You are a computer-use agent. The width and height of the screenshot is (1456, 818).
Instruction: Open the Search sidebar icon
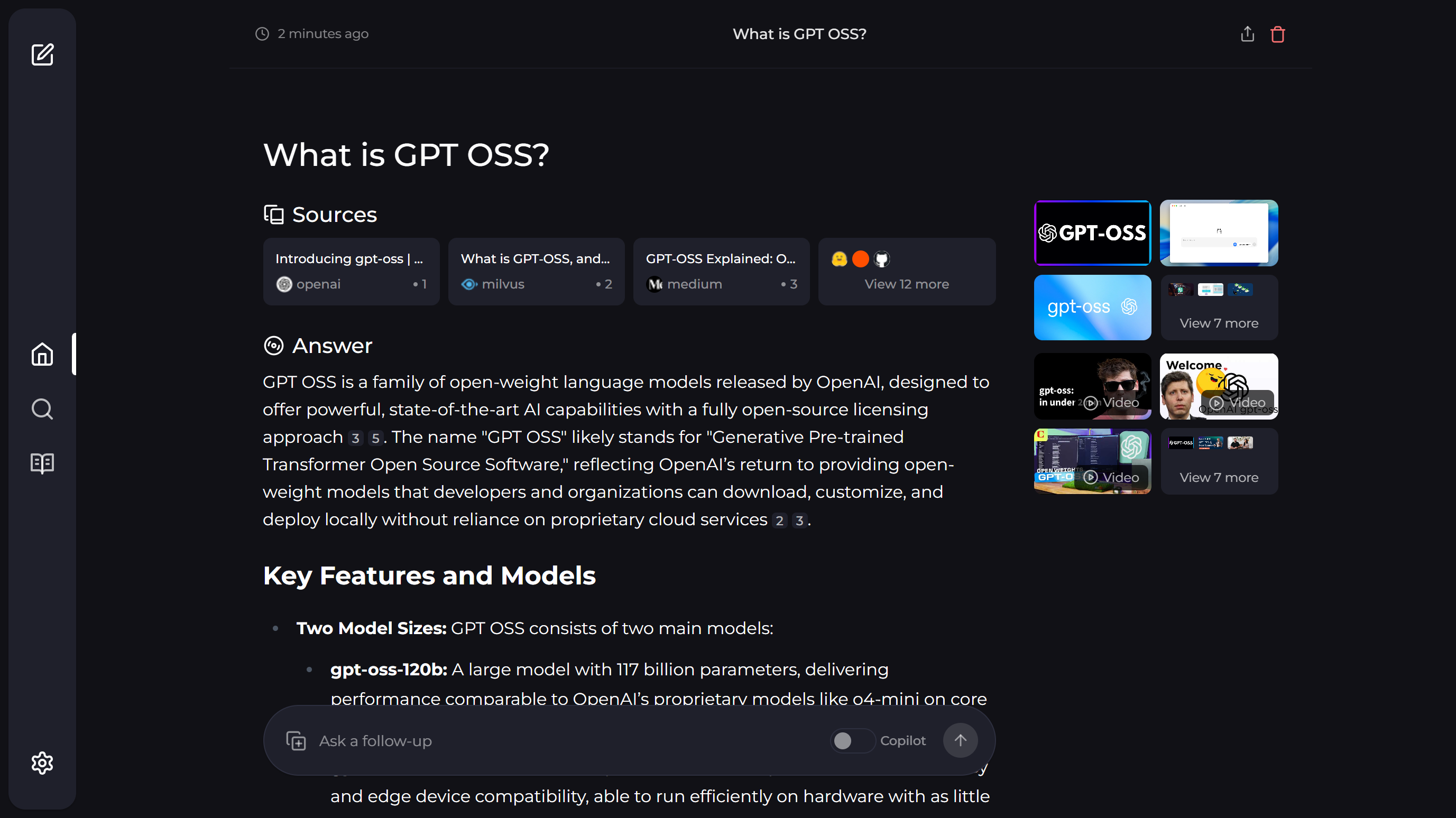pyautogui.click(x=42, y=408)
